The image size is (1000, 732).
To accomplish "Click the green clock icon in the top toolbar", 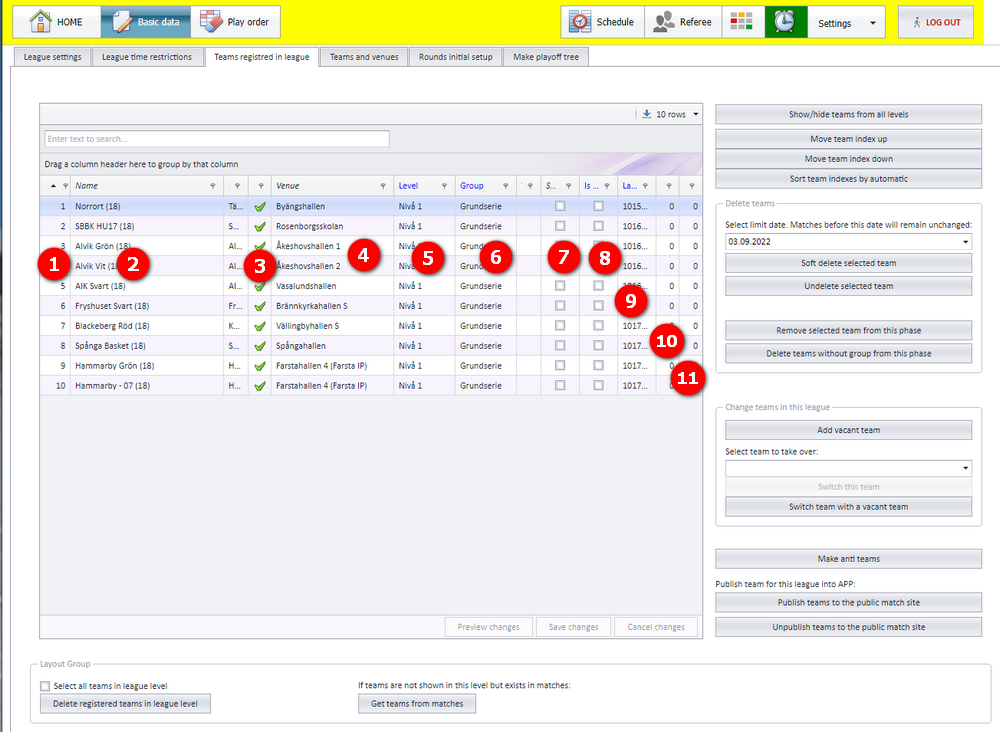I will point(785,22).
